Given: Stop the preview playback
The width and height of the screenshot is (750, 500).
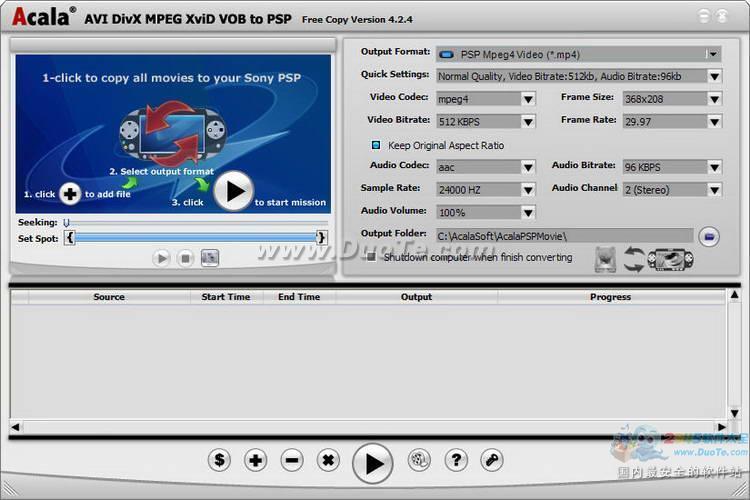Looking at the screenshot, I should pyautogui.click(x=185, y=258).
